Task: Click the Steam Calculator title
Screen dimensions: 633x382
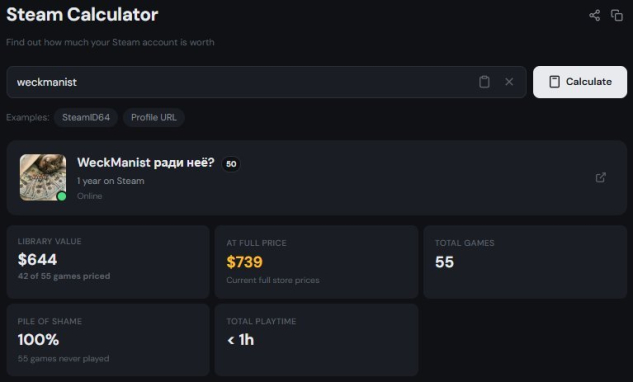Action: click(82, 15)
